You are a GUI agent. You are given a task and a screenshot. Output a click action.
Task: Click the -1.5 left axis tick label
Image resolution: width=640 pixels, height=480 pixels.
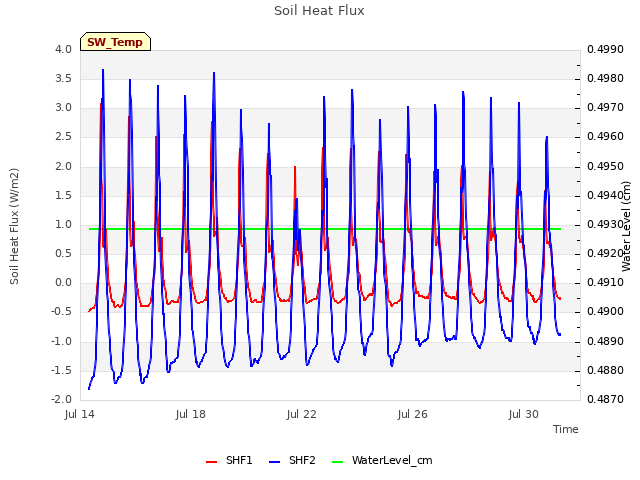[x=62, y=370]
